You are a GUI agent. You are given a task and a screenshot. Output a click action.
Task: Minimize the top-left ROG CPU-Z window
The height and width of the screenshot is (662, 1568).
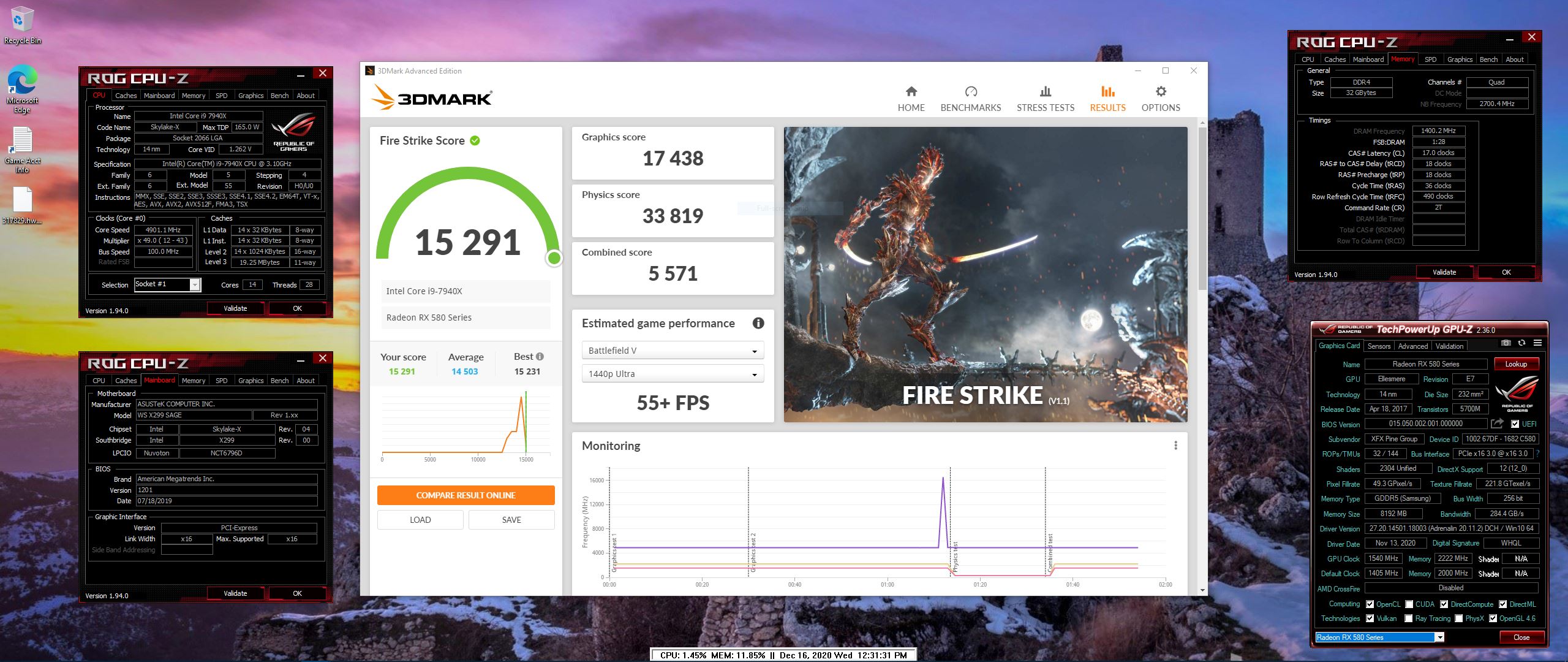click(x=301, y=75)
